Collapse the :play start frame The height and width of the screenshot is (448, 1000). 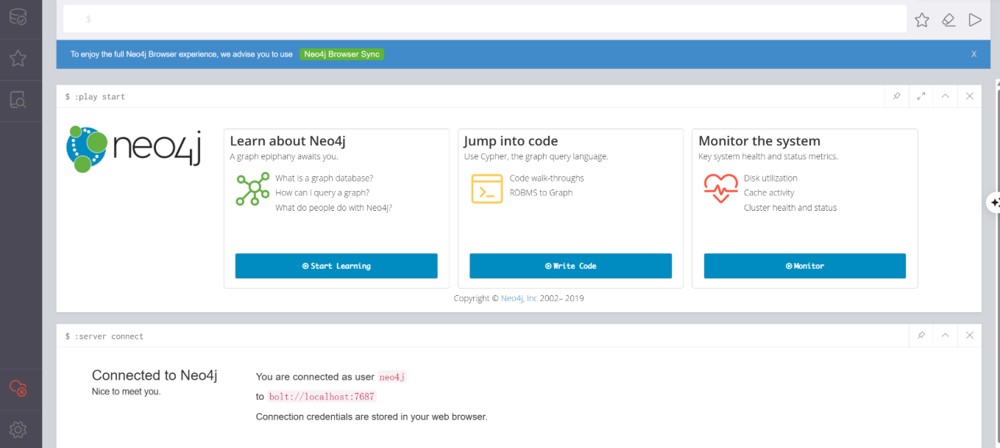pos(945,96)
